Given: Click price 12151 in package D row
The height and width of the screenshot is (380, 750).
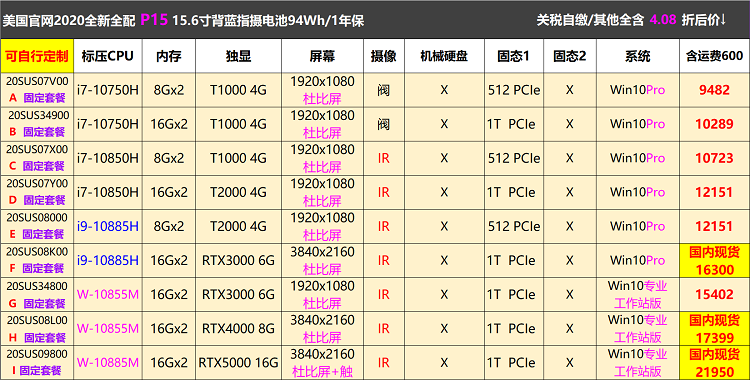Looking at the screenshot, I should [x=715, y=192].
